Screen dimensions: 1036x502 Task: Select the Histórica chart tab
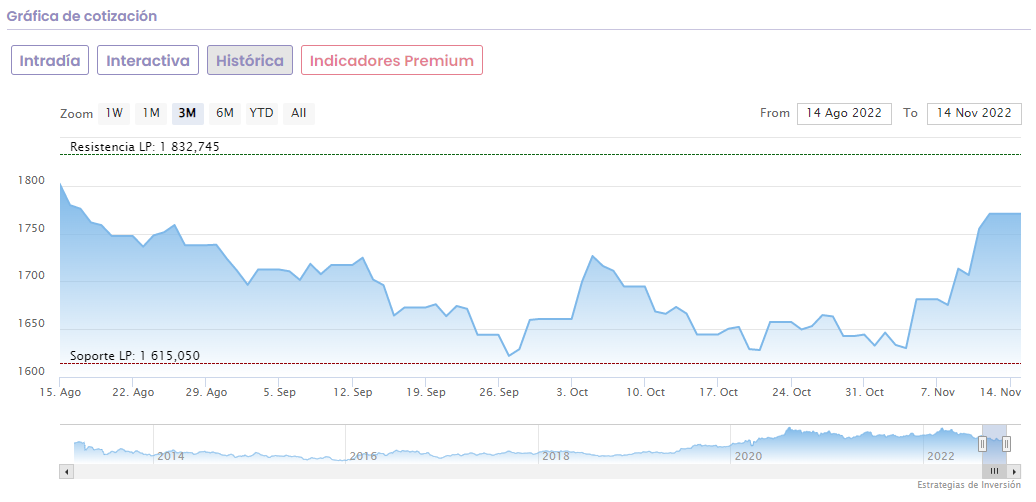[250, 60]
